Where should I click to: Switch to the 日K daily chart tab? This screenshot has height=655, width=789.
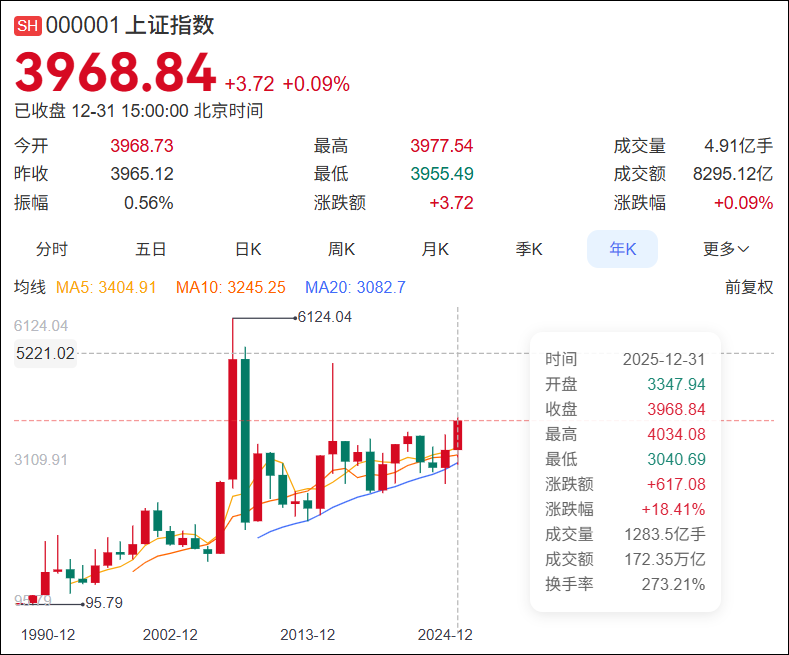pos(248,249)
